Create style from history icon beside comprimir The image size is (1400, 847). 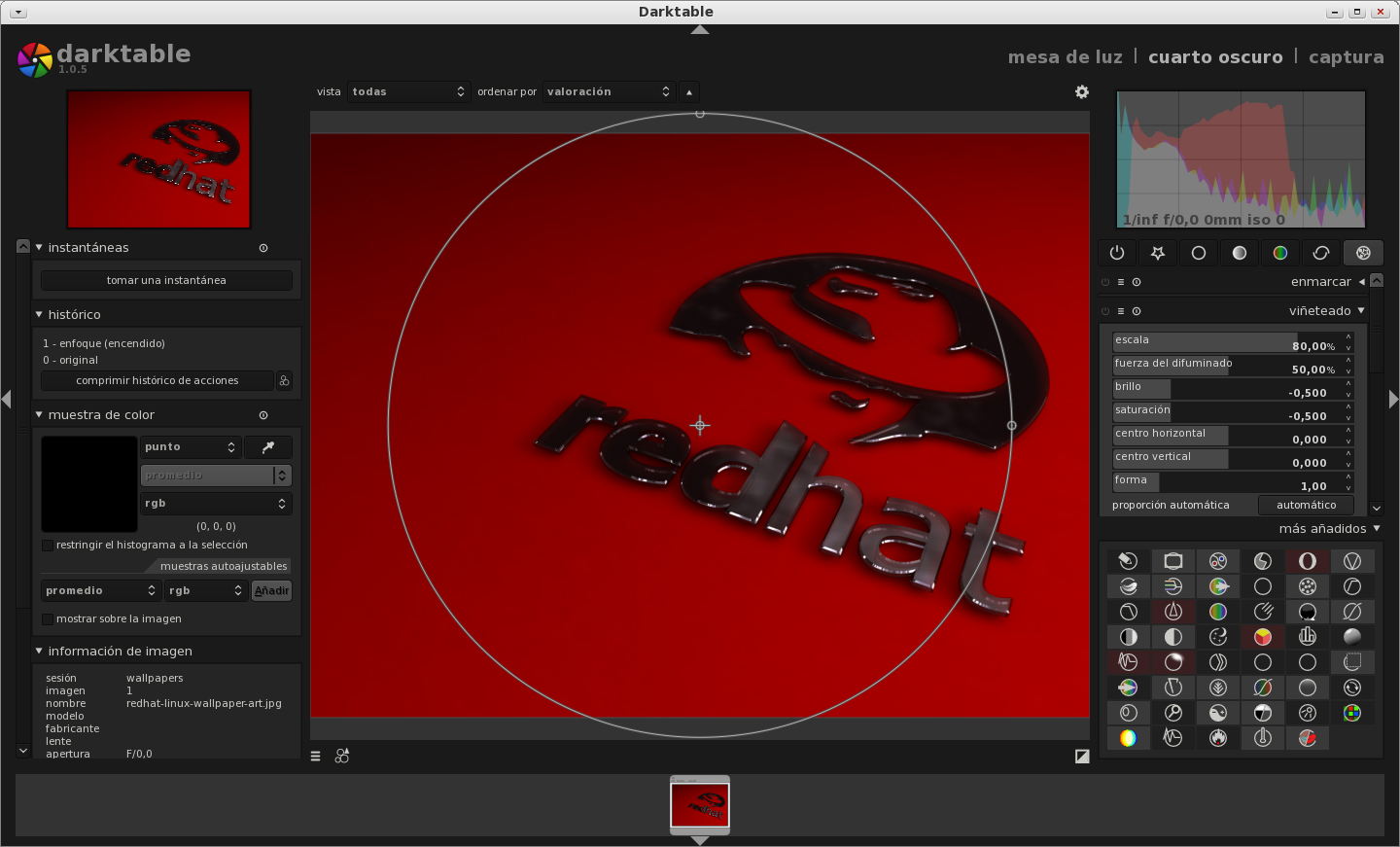[284, 380]
